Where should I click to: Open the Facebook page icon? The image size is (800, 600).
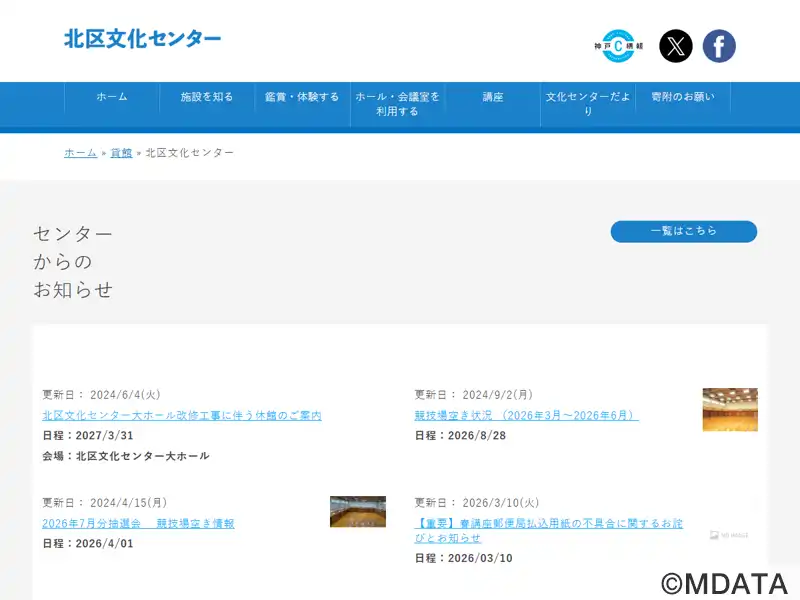[719, 46]
